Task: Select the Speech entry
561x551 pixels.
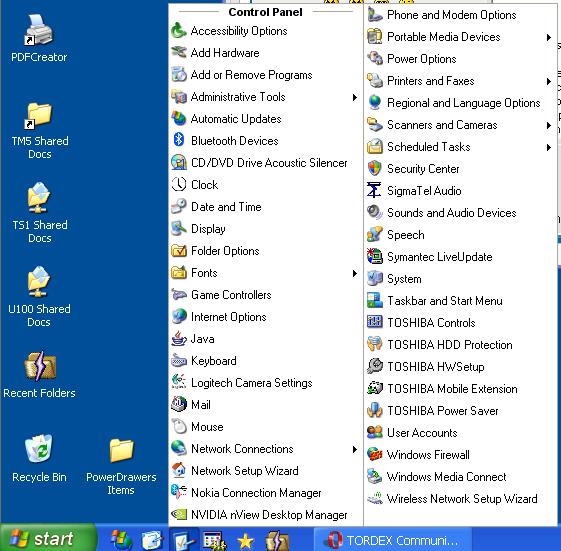Action: point(460,235)
